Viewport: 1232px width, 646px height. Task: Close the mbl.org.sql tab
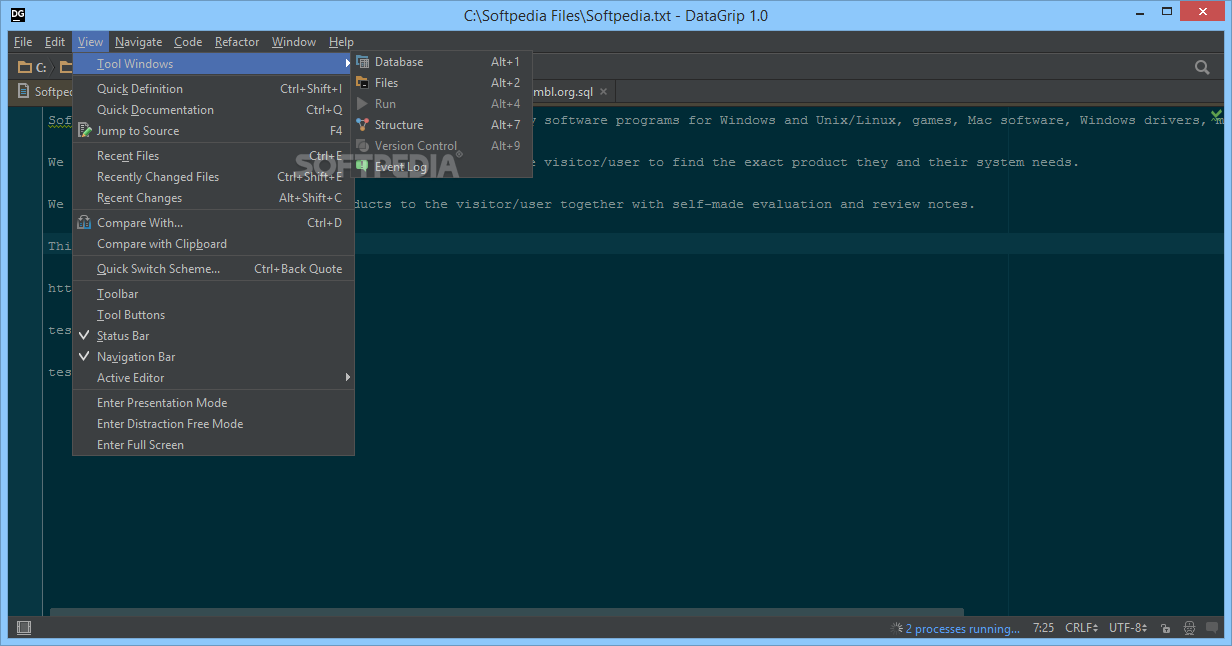coord(603,91)
